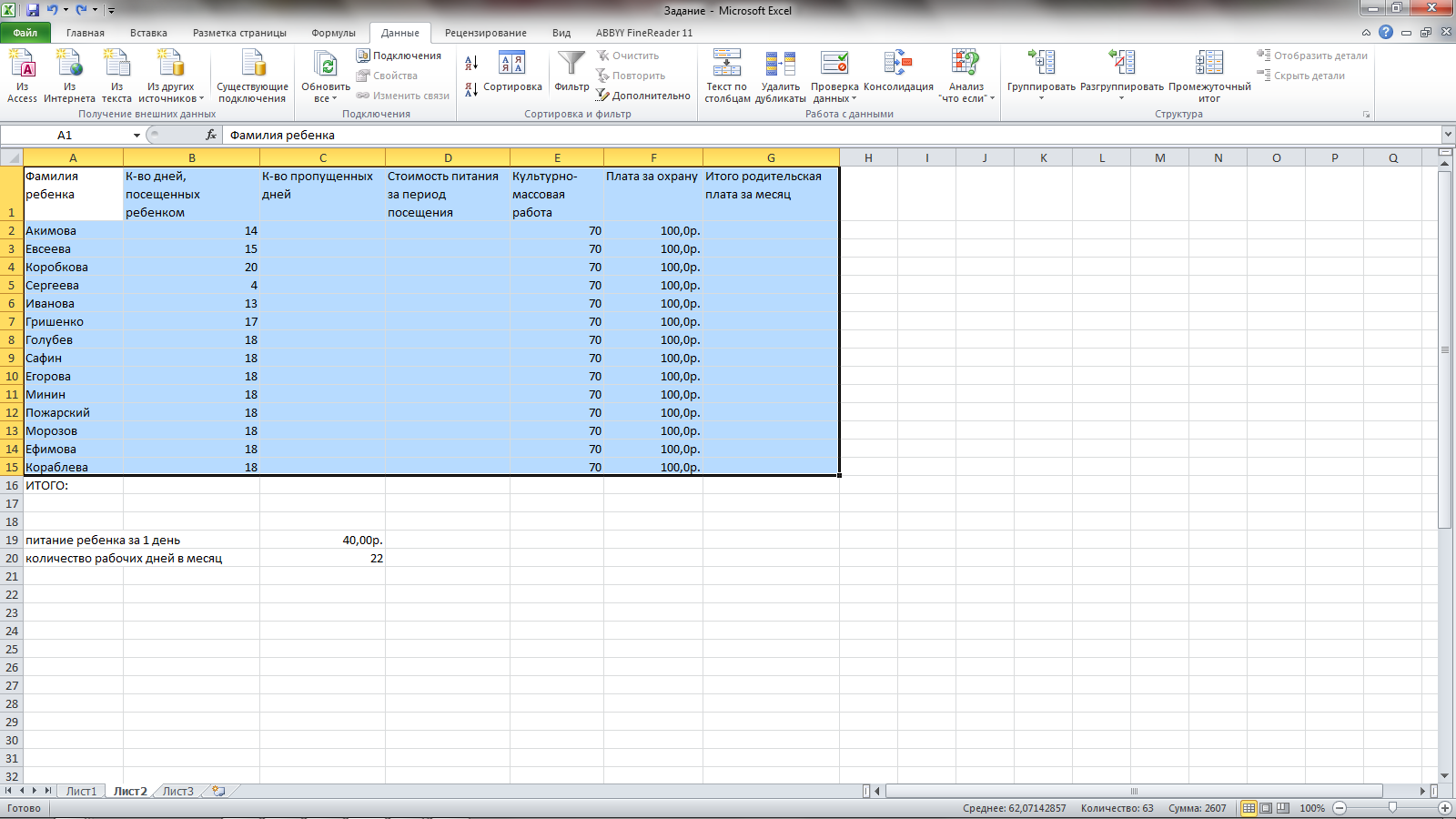Toggle the Filter (Фильтр) funnel

point(571,73)
